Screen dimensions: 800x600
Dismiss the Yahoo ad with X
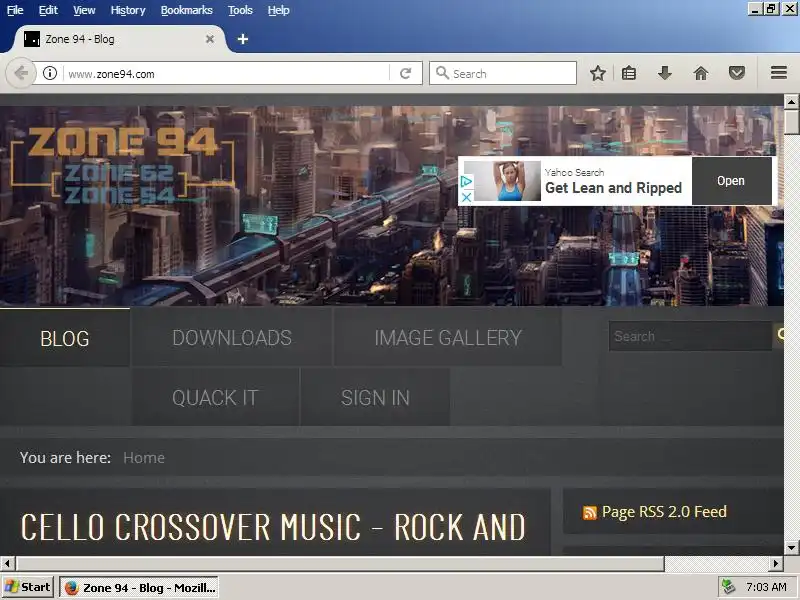tap(466, 197)
